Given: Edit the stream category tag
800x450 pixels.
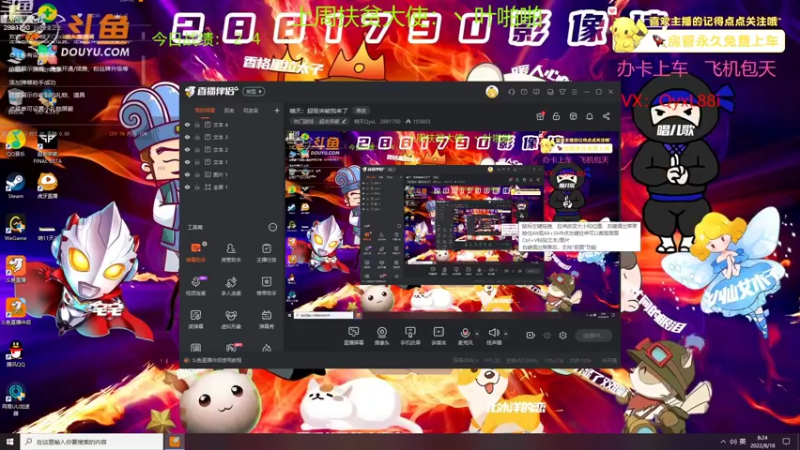Looking at the screenshot, I should [x=319, y=121].
